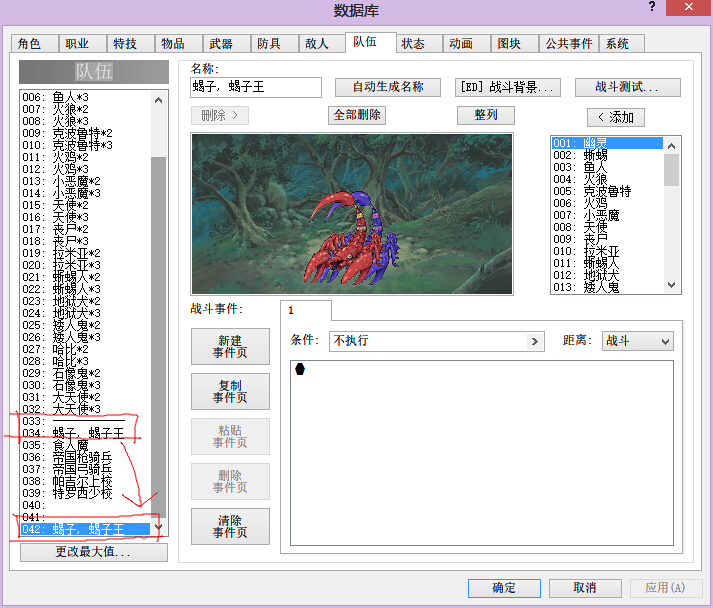Select troop 034: 蝎子，蝎子王
The width and height of the screenshot is (713, 608).
pyautogui.click(x=85, y=433)
